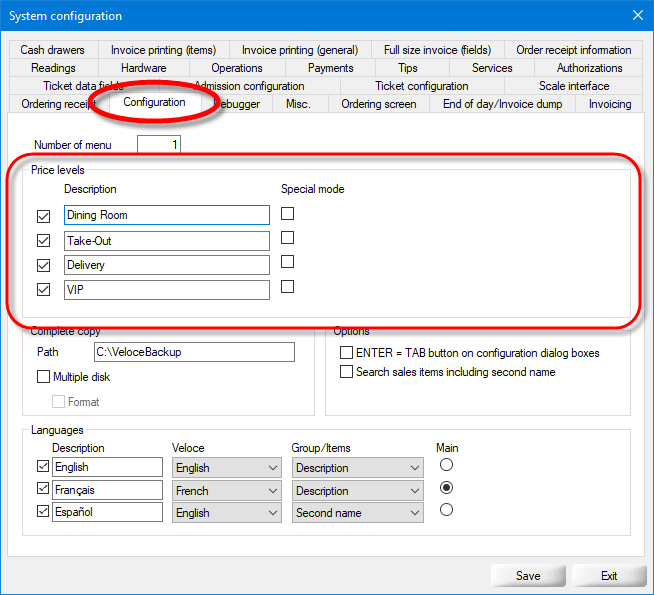Open the Veloce language dropdown for English
Image resolution: width=654 pixels, height=595 pixels.
pyautogui.click(x=227, y=468)
